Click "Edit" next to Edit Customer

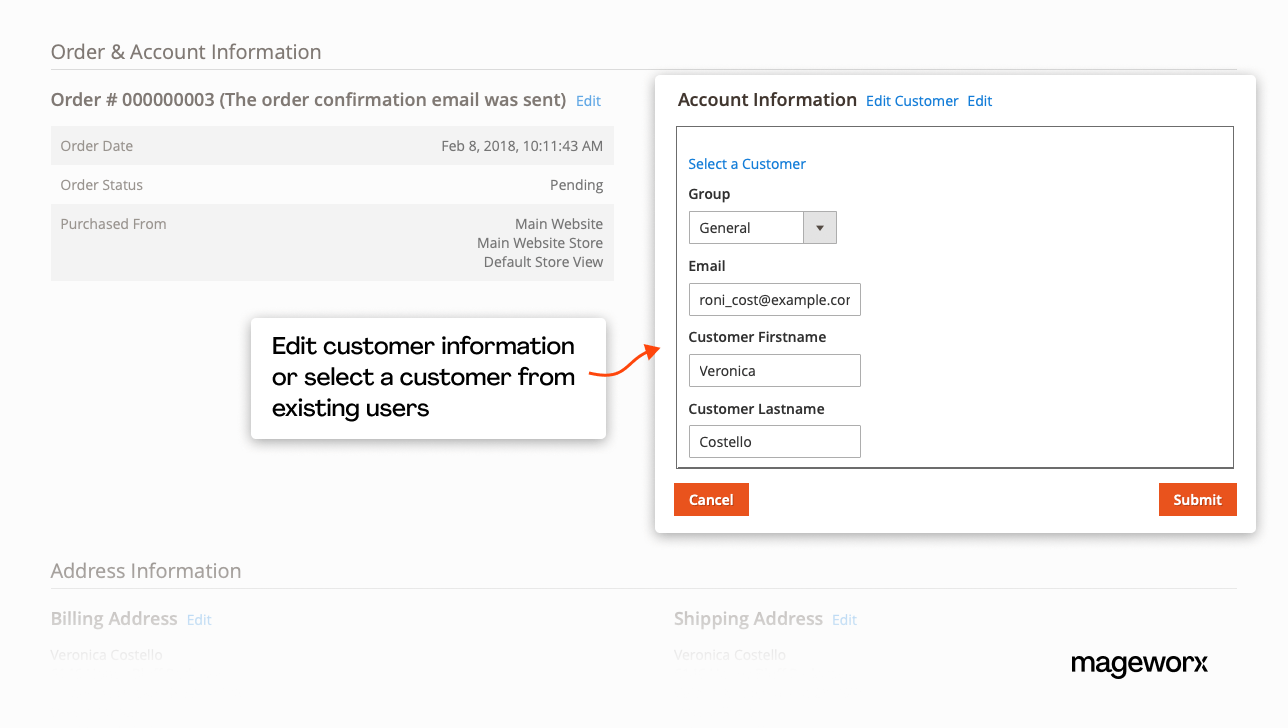(979, 100)
